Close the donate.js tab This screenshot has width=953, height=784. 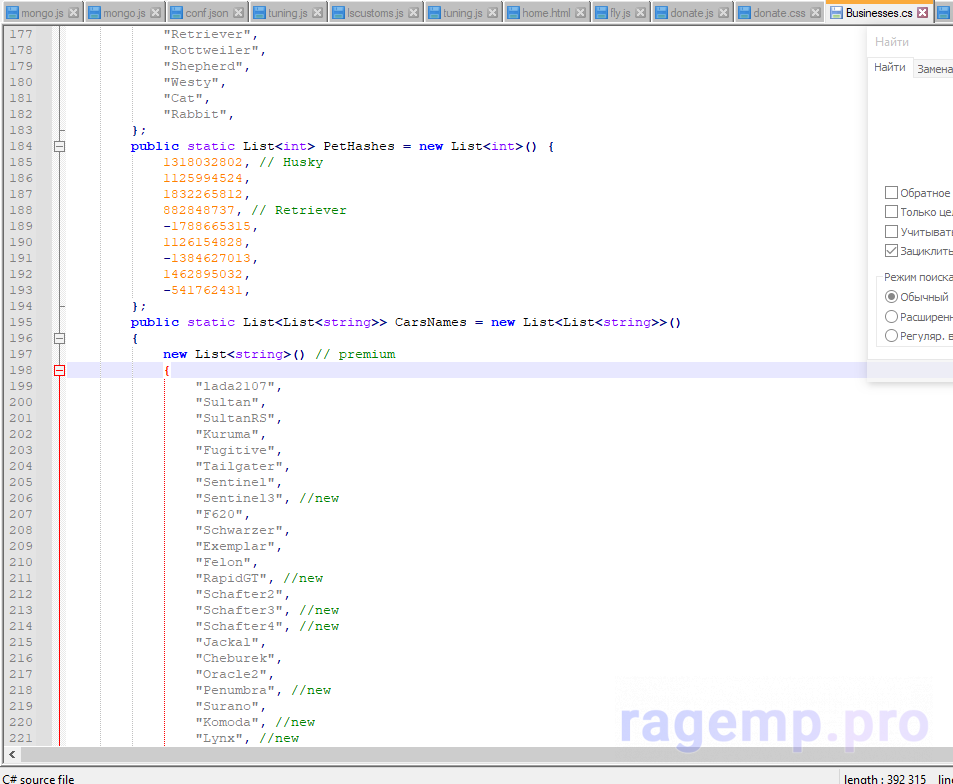click(723, 13)
